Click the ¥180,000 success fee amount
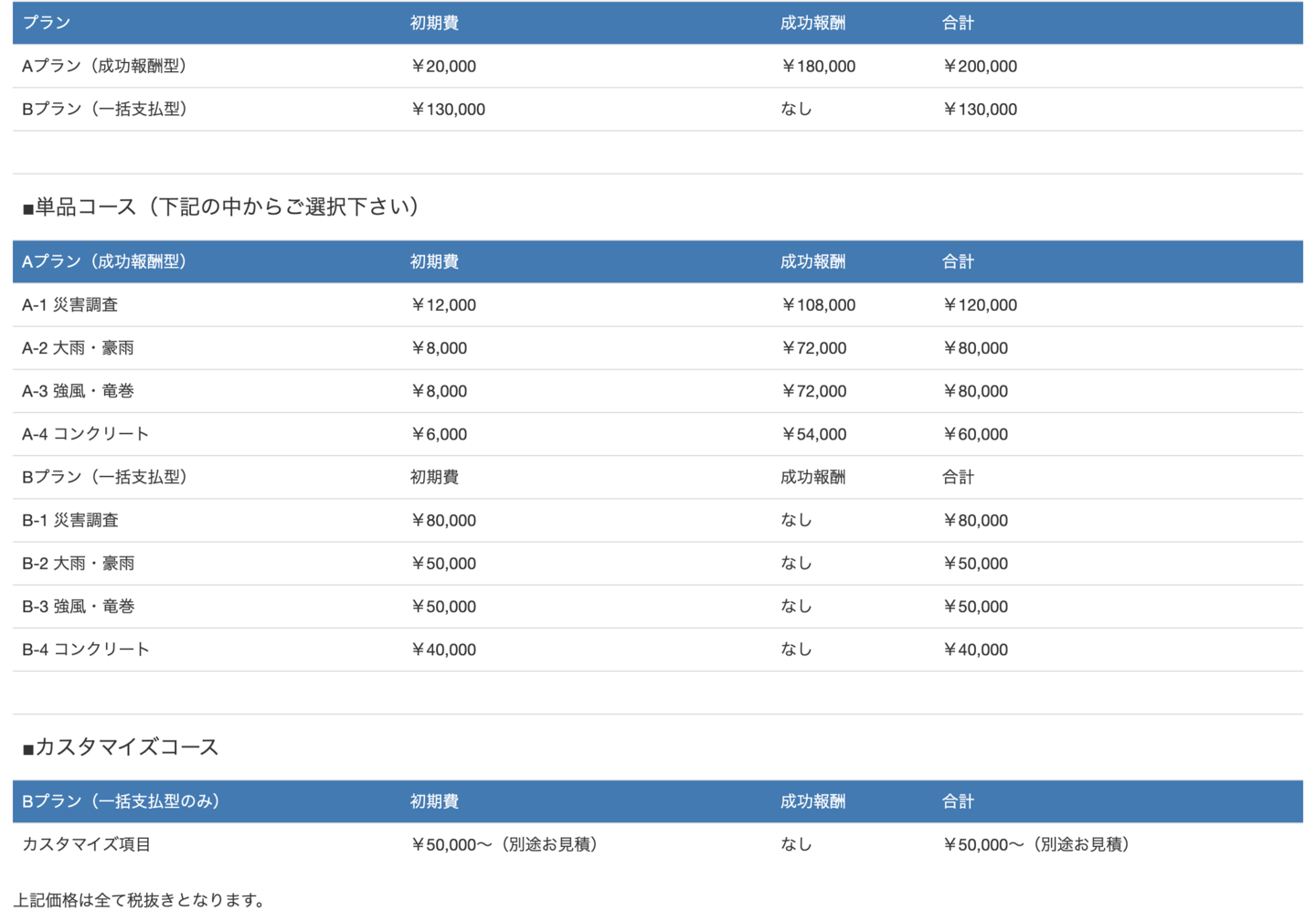 click(818, 66)
